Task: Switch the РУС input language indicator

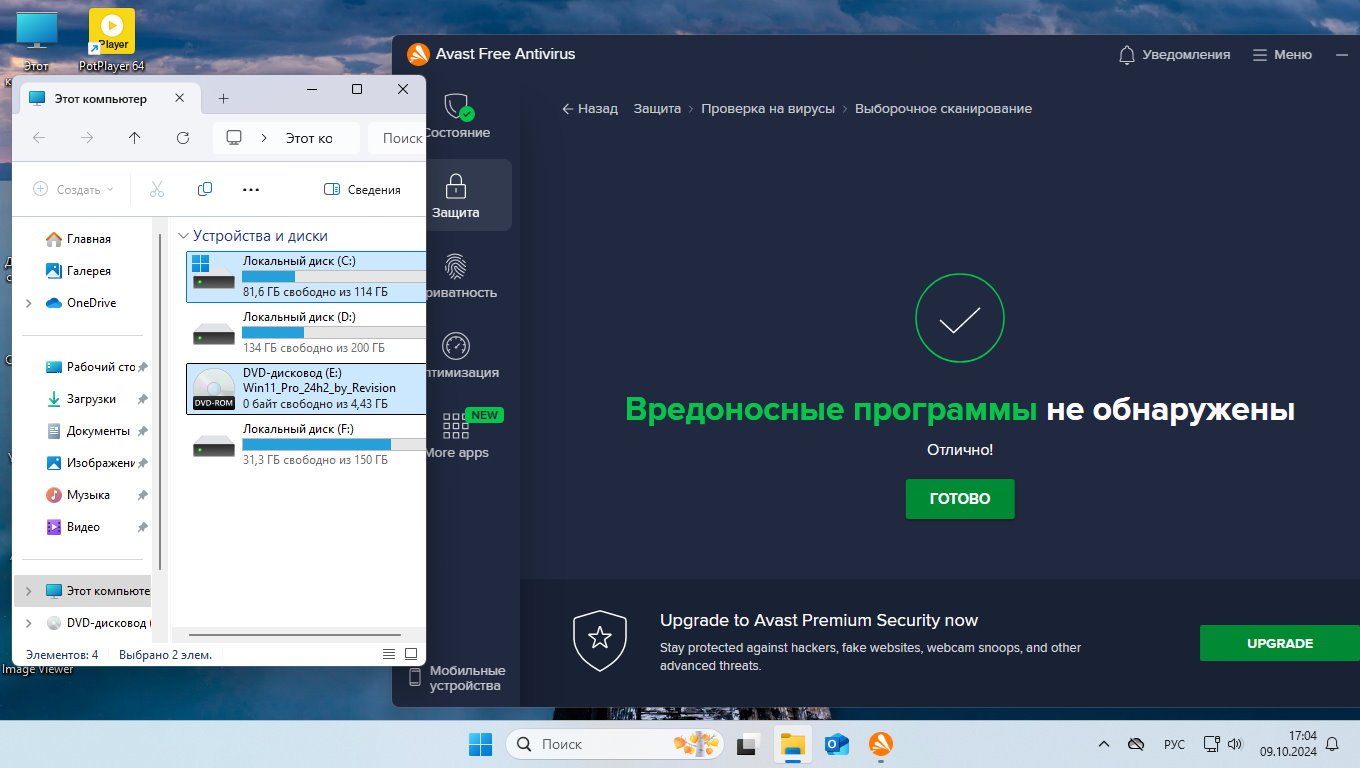Action: (1174, 744)
